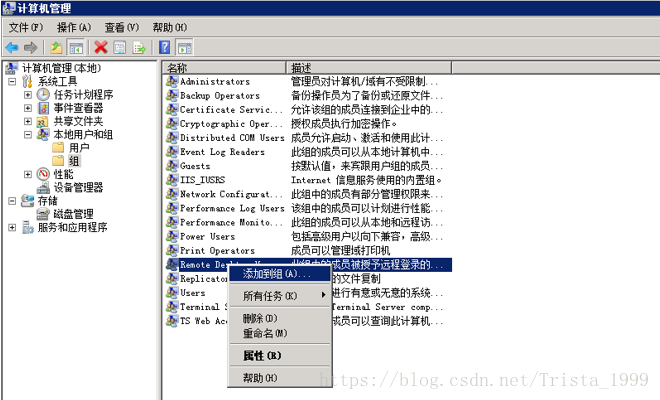Choose 重命名(M) in context menu
This screenshot has width=660, height=400.
[279, 333]
